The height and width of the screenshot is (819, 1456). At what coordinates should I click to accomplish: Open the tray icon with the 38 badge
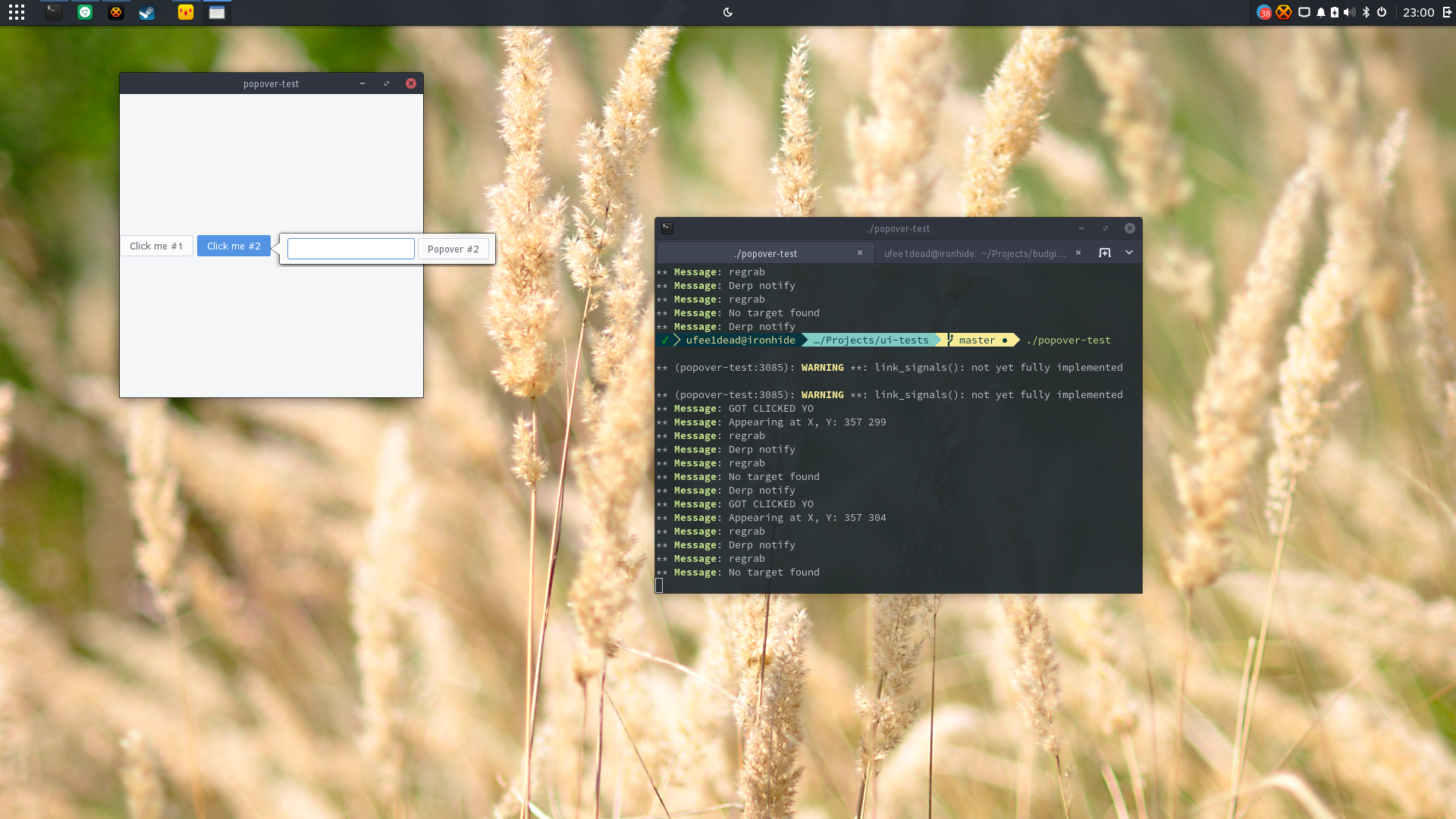click(1264, 12)
